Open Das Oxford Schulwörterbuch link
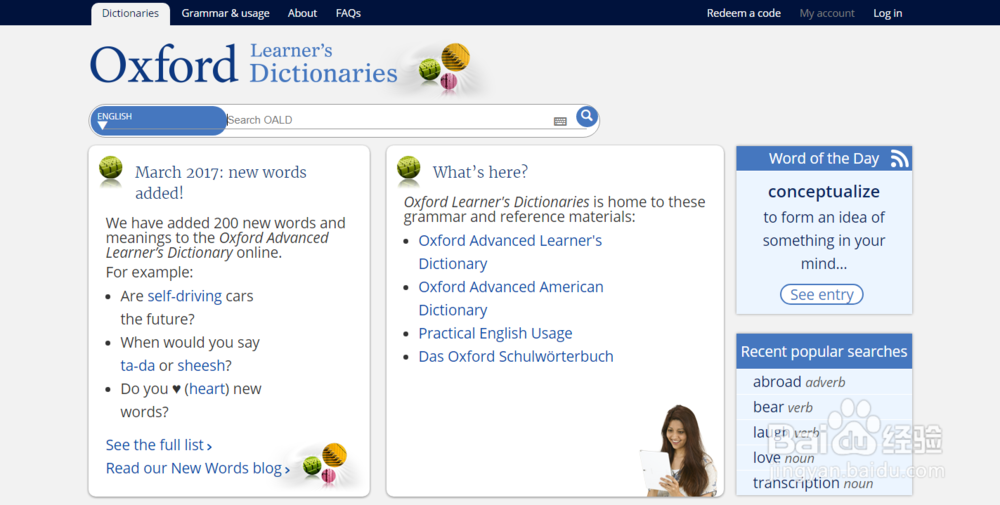Image resolution: width=1000 pixels, height=505 pixels. pyautogui.click(x=516, y=356)
